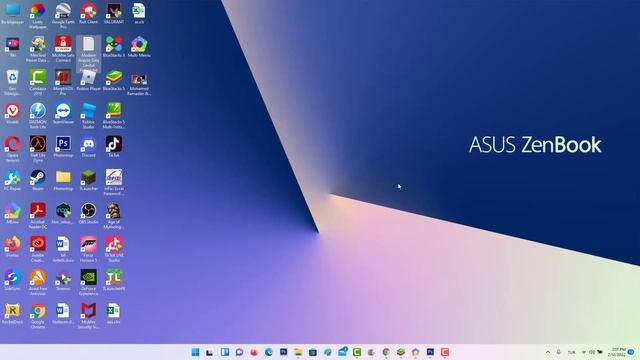
Task: Open the Riot Client desktop shortcut
Action: (88, 13)
